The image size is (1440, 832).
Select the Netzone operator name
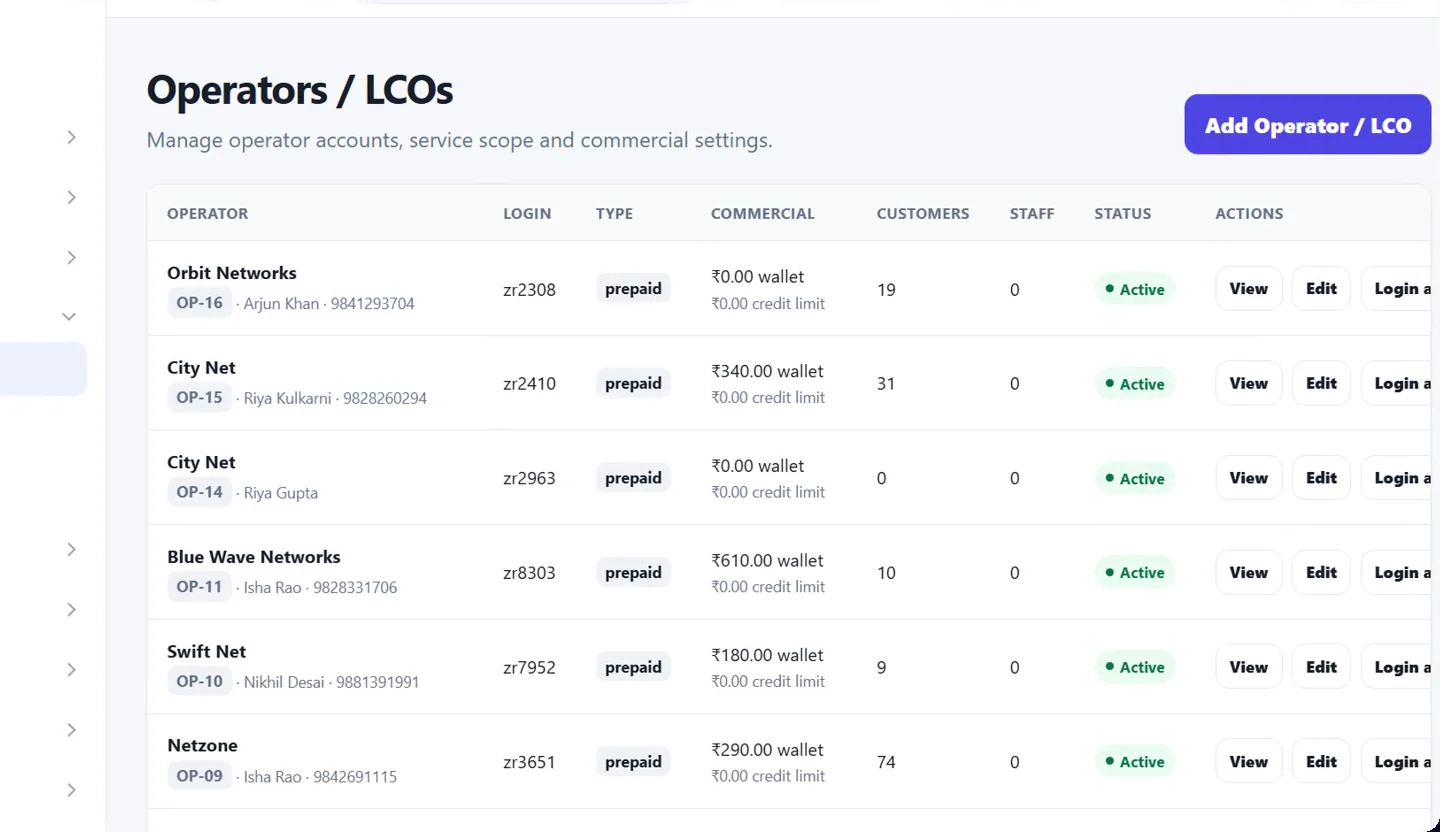(x=203, y=746)
